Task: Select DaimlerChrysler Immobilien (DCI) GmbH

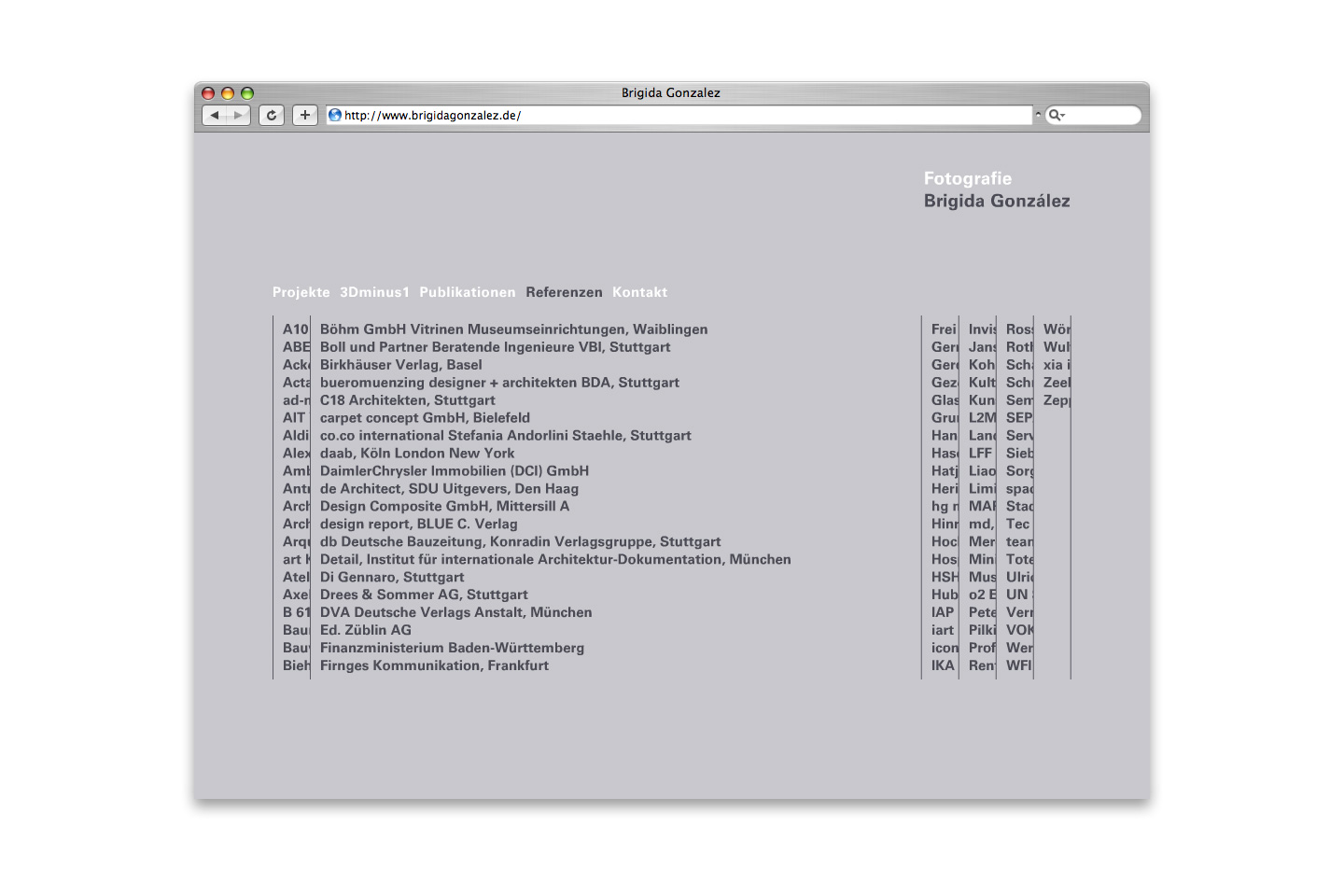Action: coord(455,471)
